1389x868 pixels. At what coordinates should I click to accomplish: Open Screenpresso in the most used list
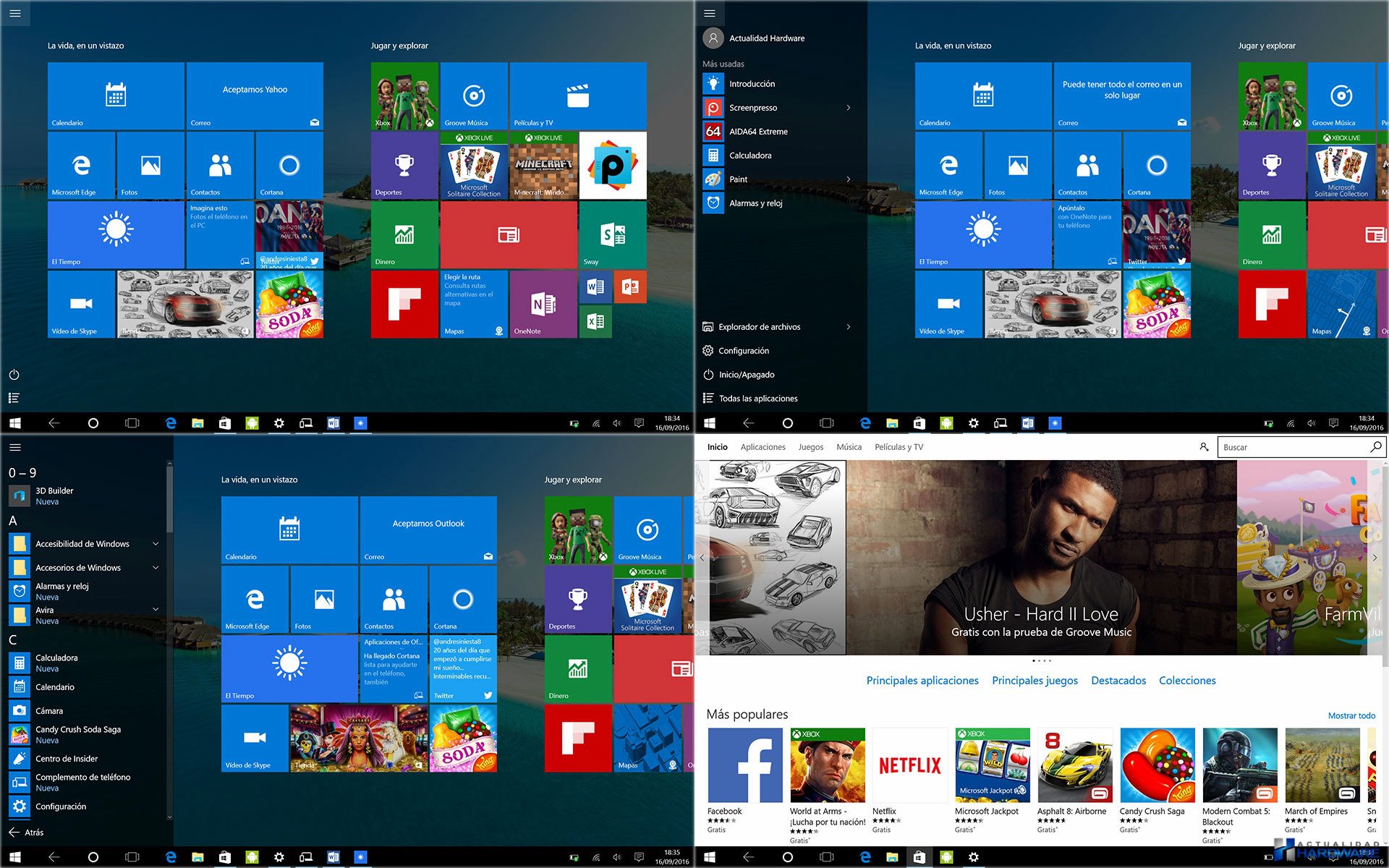coord(752,108)
